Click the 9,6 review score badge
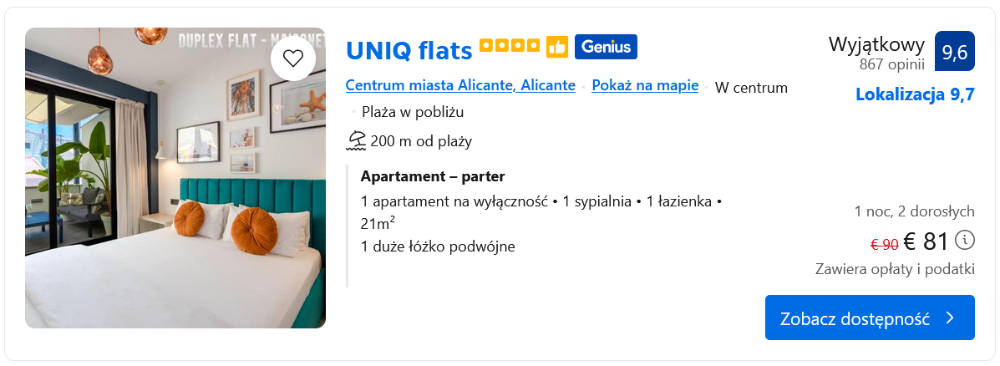This screenshot has height=366, width=1000. [955, 51]
